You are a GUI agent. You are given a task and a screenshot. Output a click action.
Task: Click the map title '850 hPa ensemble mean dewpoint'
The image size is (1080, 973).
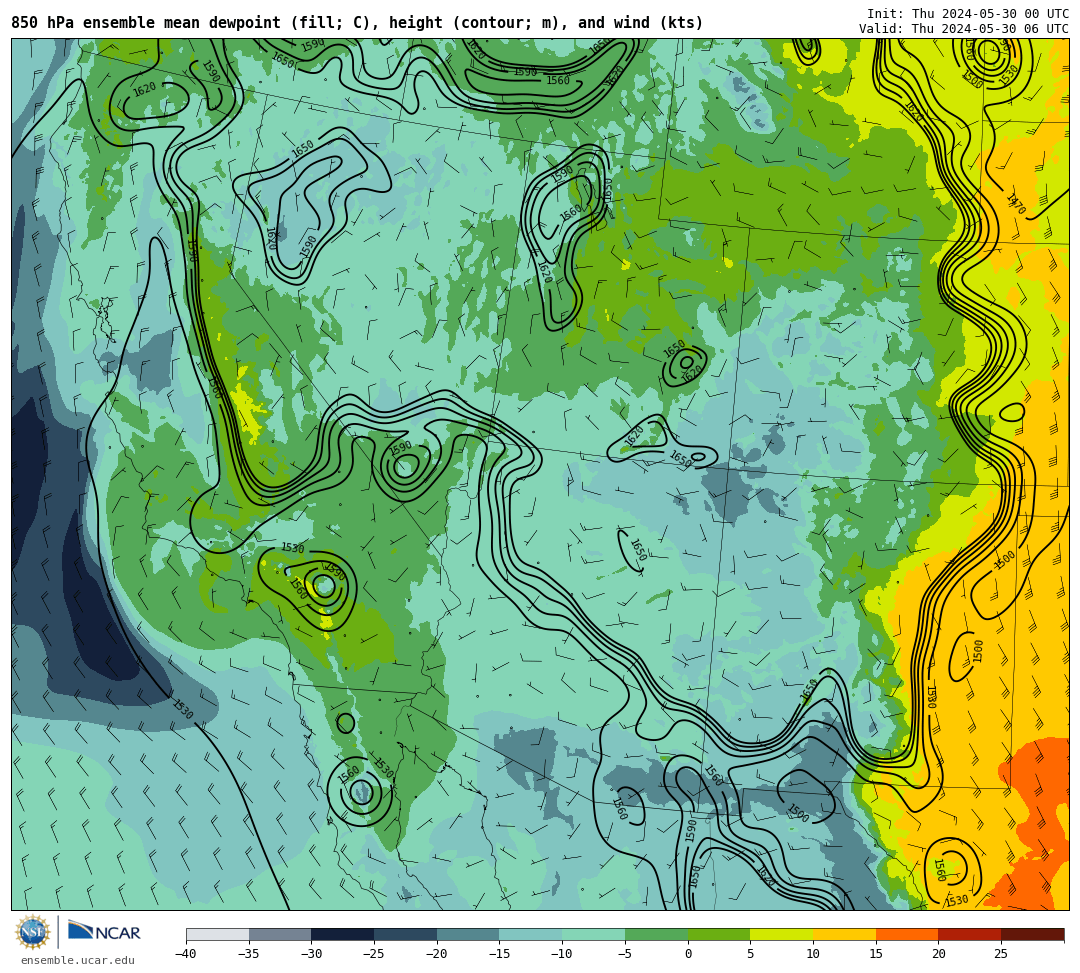click(146, 23)
